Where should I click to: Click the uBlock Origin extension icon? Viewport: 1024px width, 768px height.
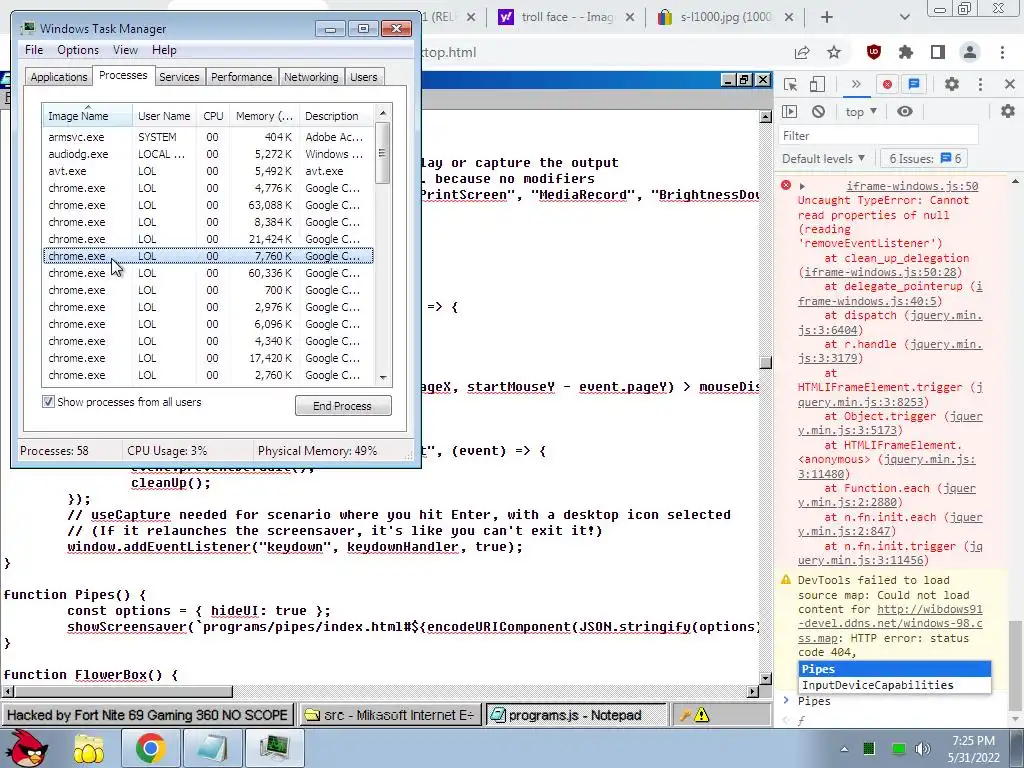[873, 52]
